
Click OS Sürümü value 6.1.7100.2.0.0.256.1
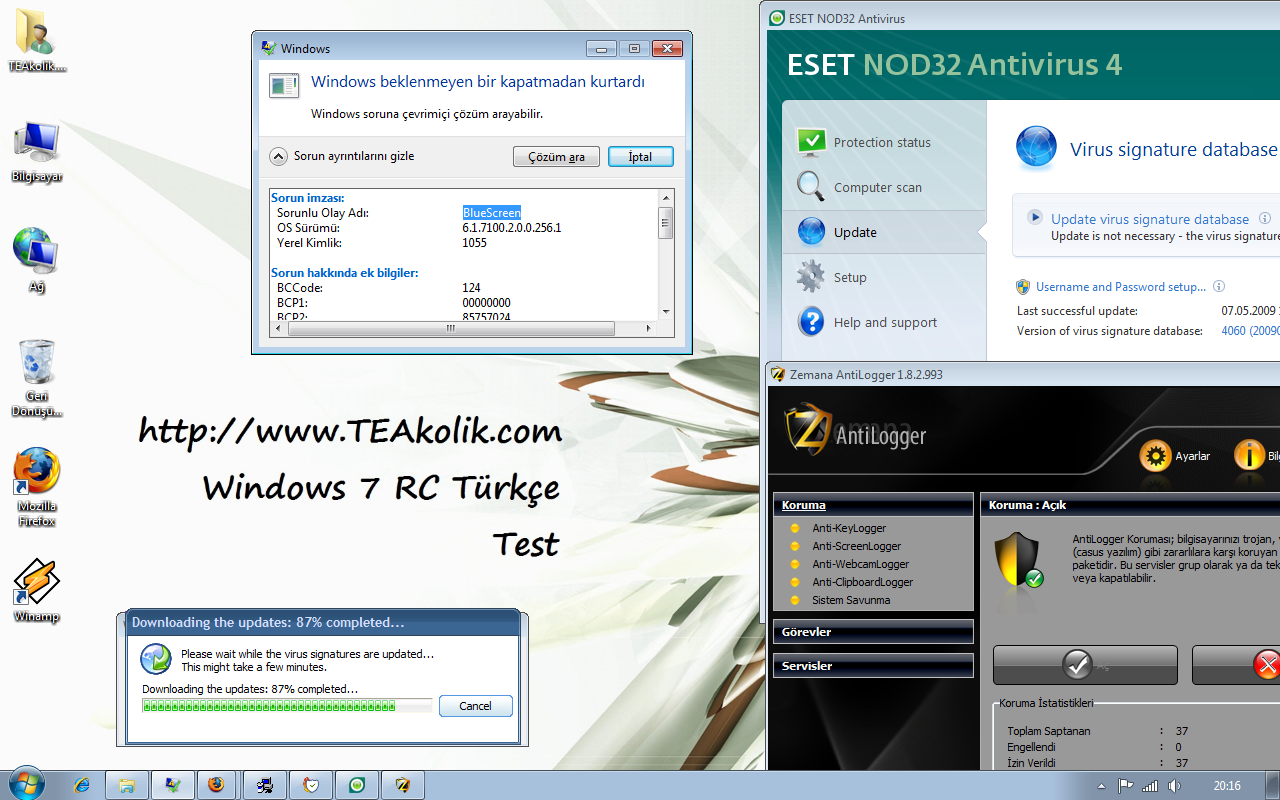point(512,228)
